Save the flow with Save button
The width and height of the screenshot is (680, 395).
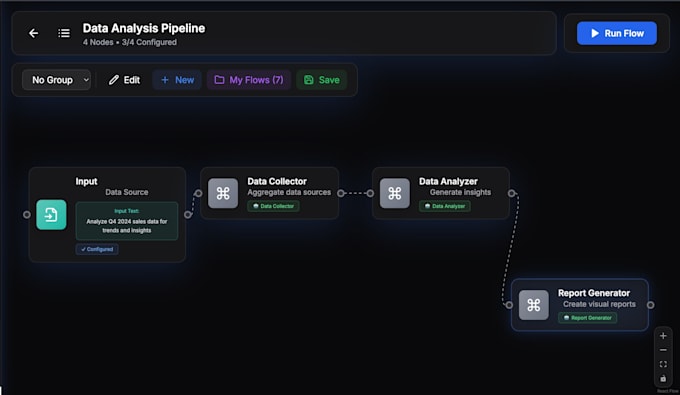click(x=322, y=80)
